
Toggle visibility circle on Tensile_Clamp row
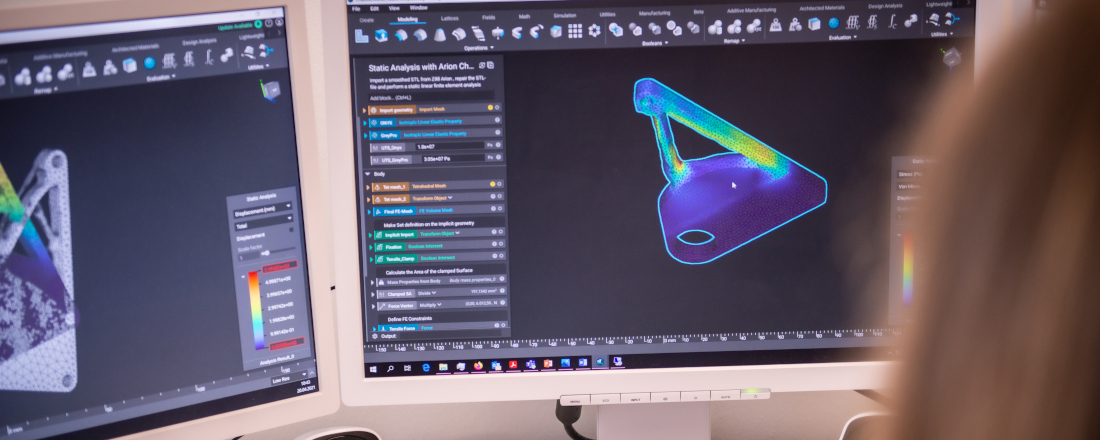point(502,256)
